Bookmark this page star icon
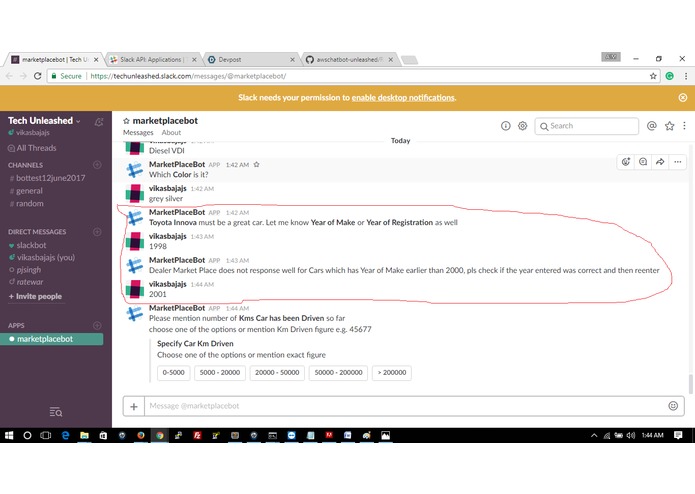695x494 pixels. tap(653, 76)
